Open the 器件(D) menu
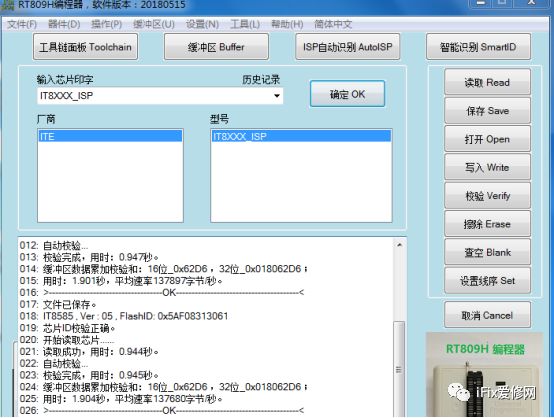 pyautogui.click(x=64, y=24)
